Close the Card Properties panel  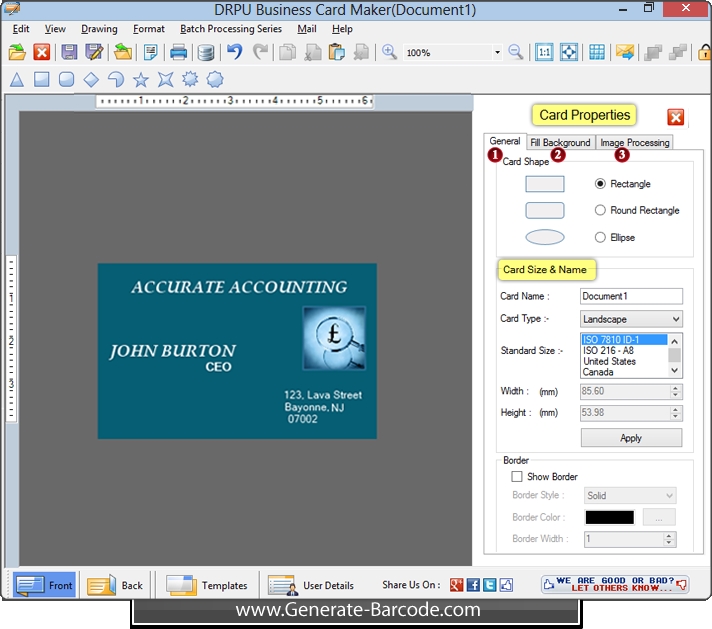[676, 117]
